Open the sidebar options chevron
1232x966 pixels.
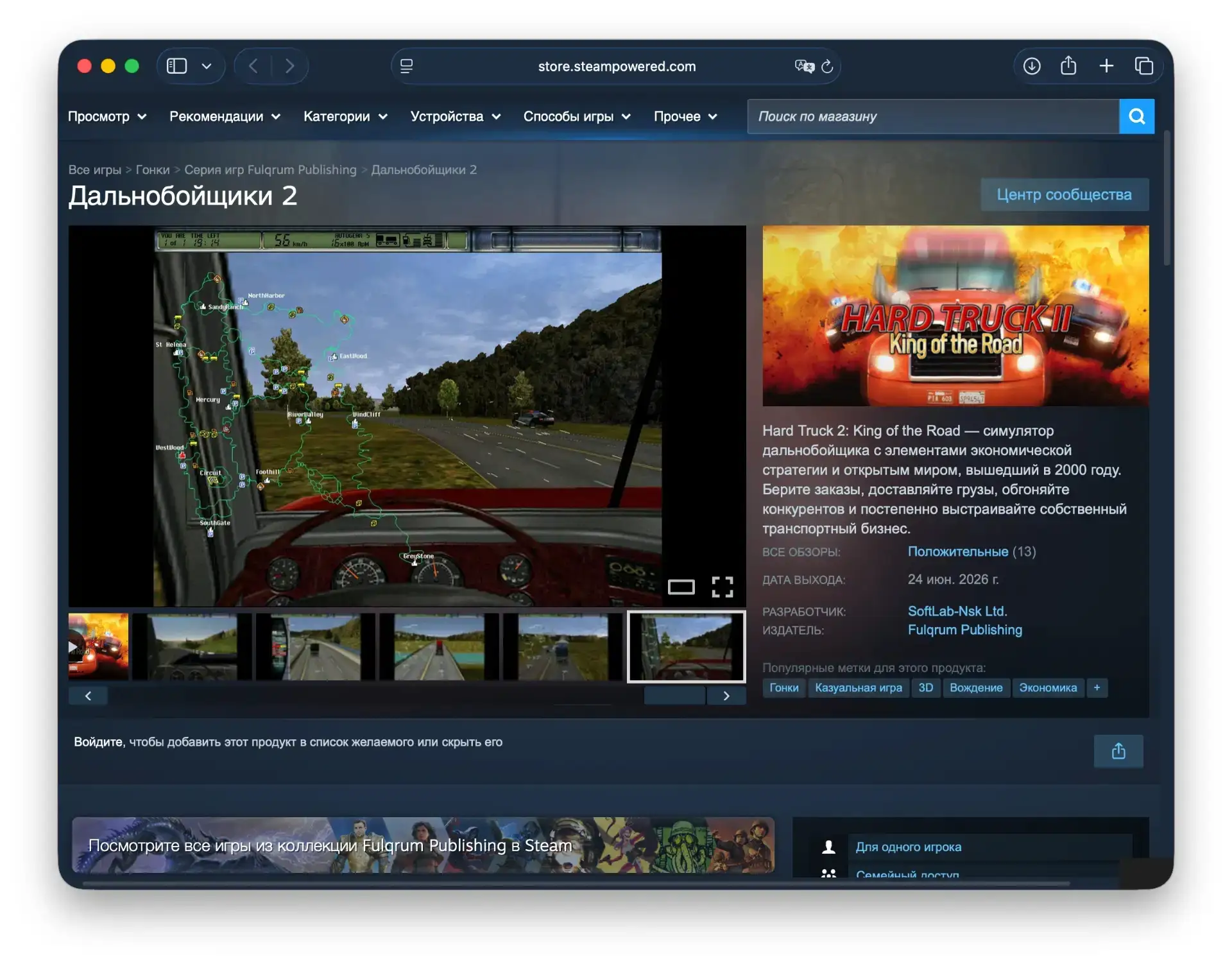(x=207, y=66)
